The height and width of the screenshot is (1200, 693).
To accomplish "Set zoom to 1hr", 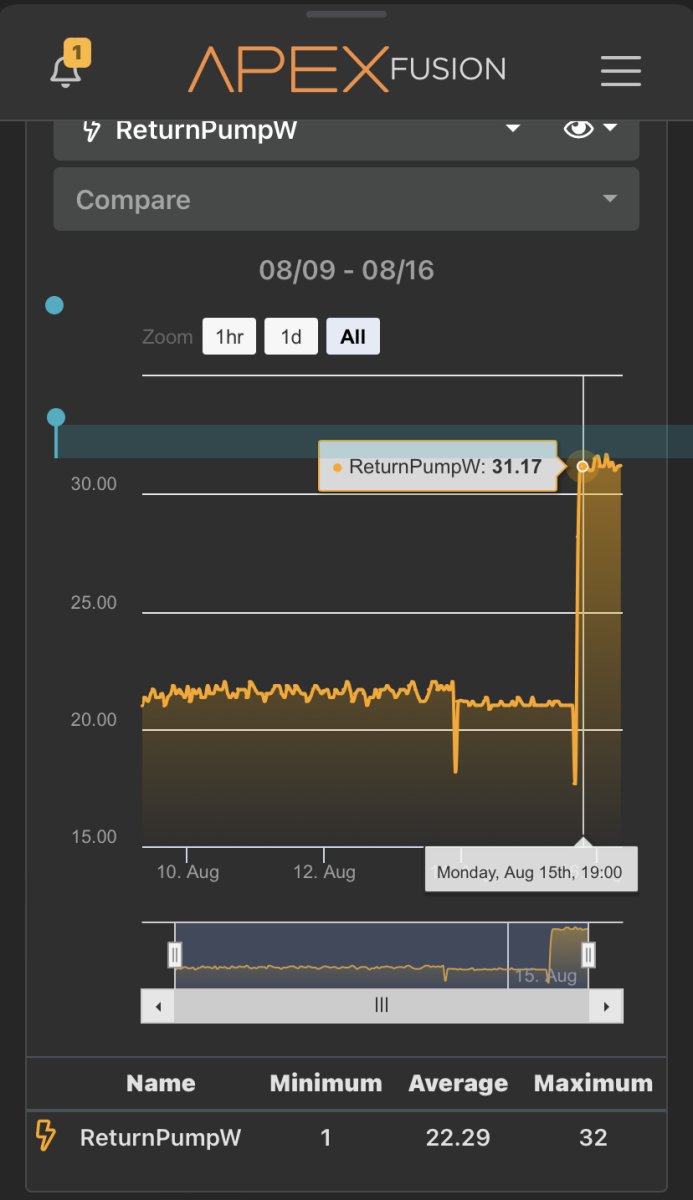I will tap(229, 337).
